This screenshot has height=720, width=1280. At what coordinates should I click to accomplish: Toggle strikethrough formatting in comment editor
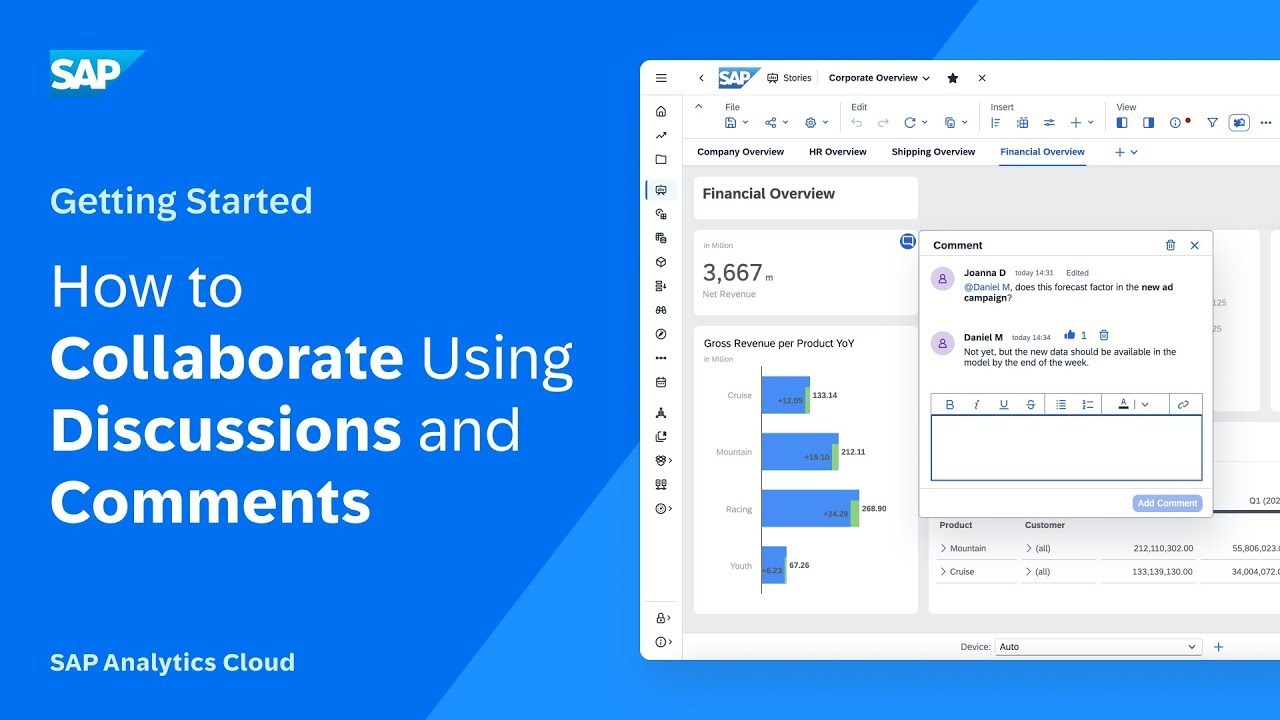click(x=1031, y=405)
